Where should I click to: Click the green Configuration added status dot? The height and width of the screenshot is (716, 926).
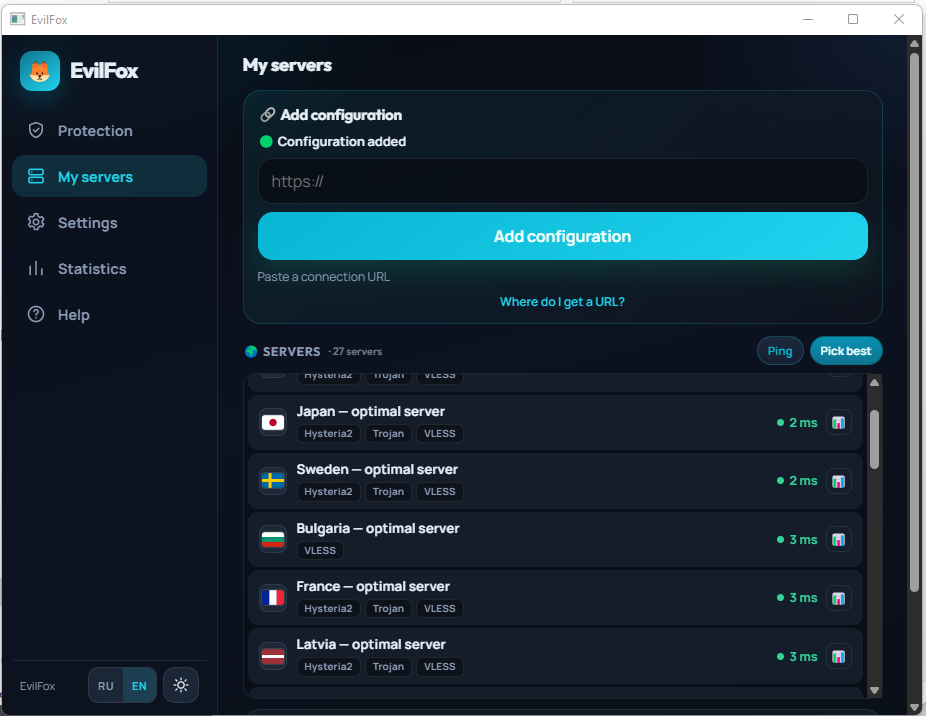tap(266, 142)
